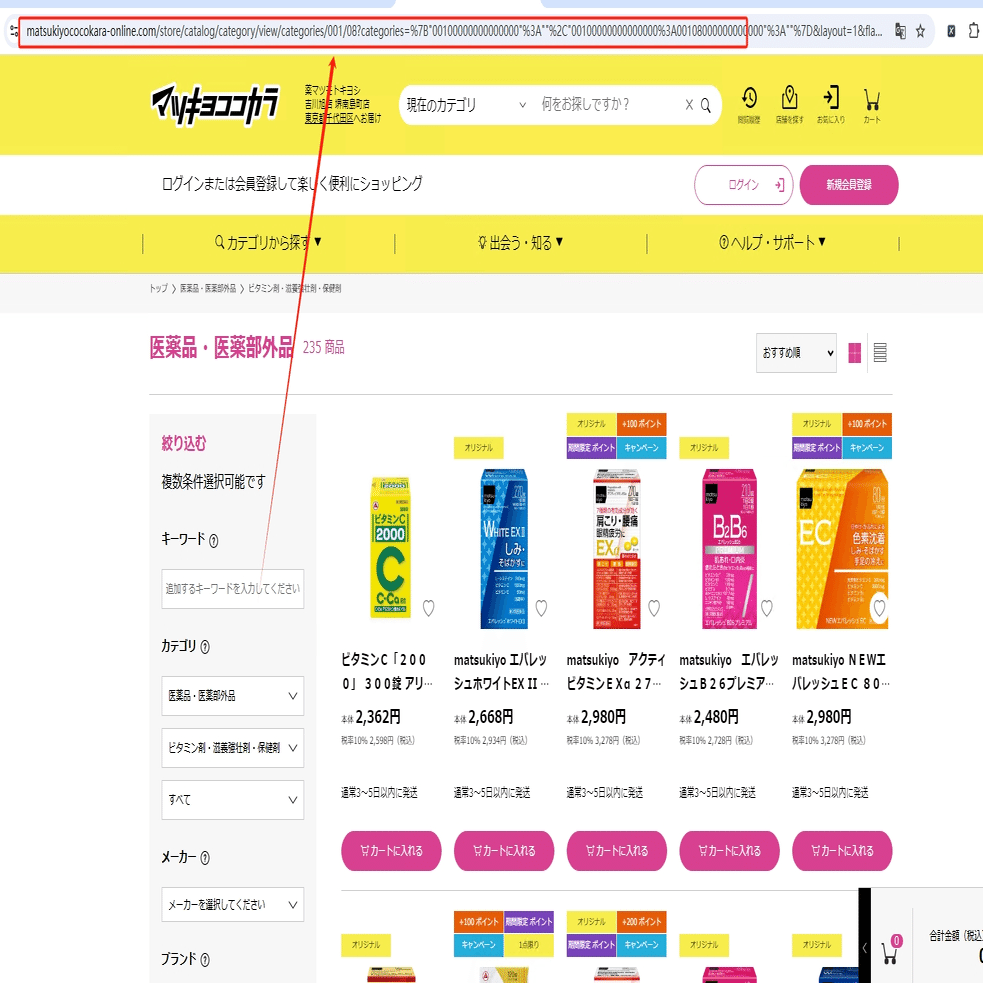Favorite the ビタミンC 2000 product heart
Screen dimensions: 983x983
pos(428,608)
